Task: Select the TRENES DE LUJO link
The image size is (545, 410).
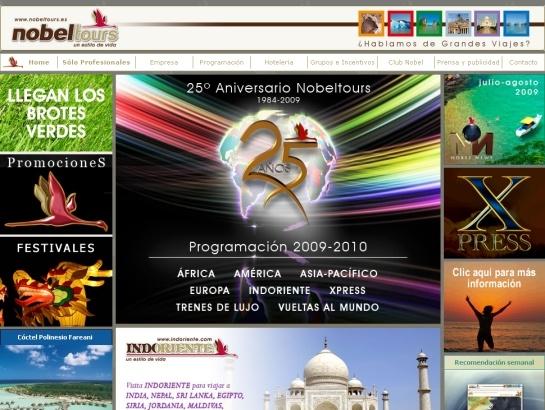Action: (x=217, y=307)
